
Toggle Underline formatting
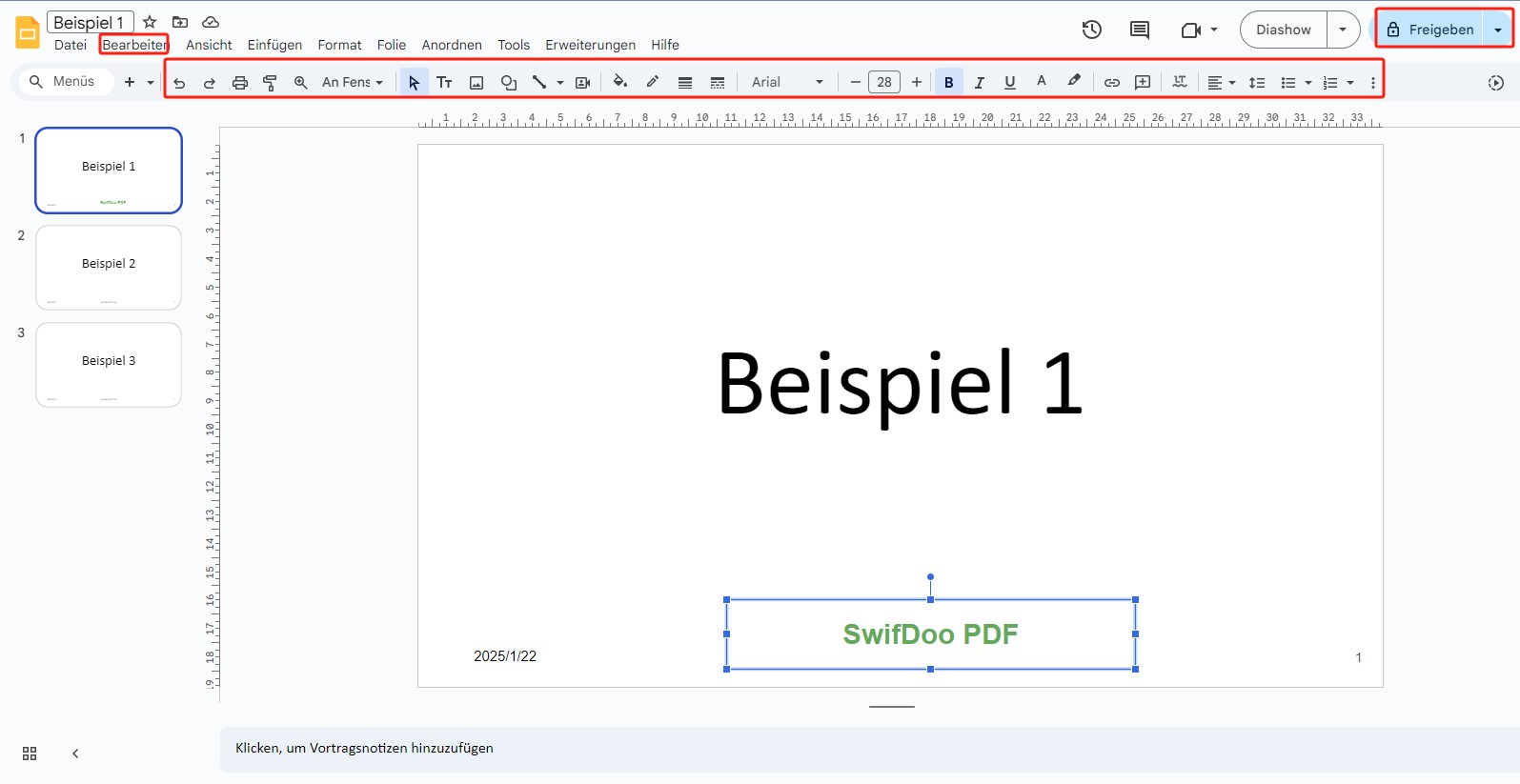point(1010,83)
